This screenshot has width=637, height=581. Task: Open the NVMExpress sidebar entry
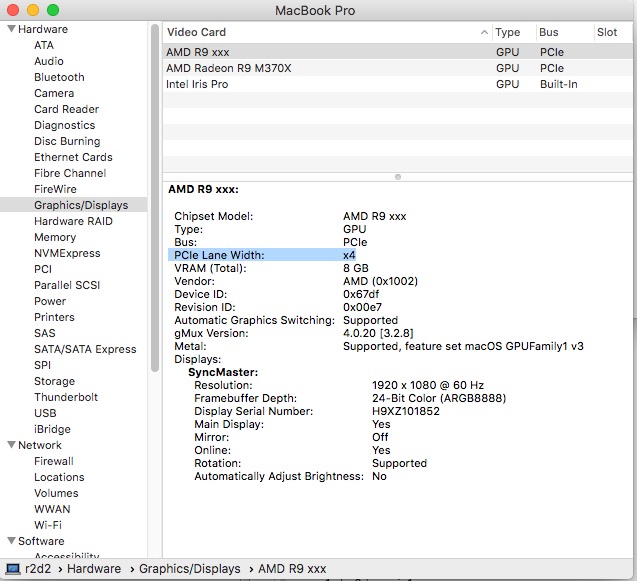(67, 253)
